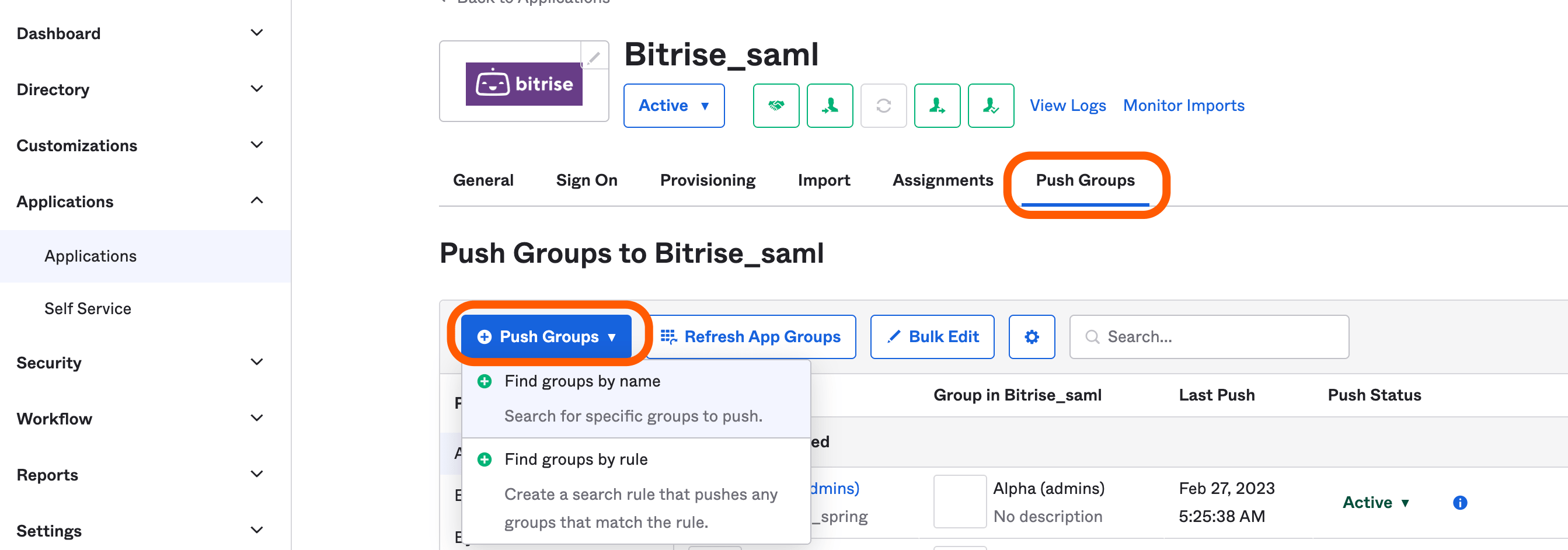The height and width of the screenshot is (550, 1568).
Task: Open the push groups table settings gear
Action: tap(1032, 336)
